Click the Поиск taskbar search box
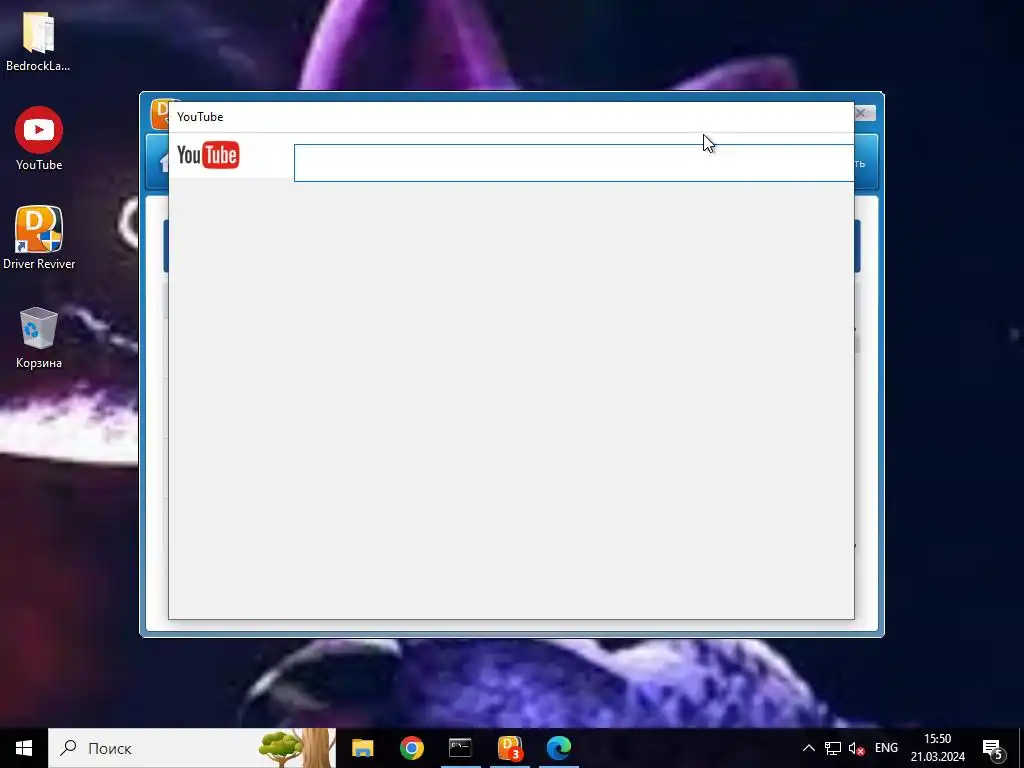Viewport: 1024px width, 768px height. (192, 748)
